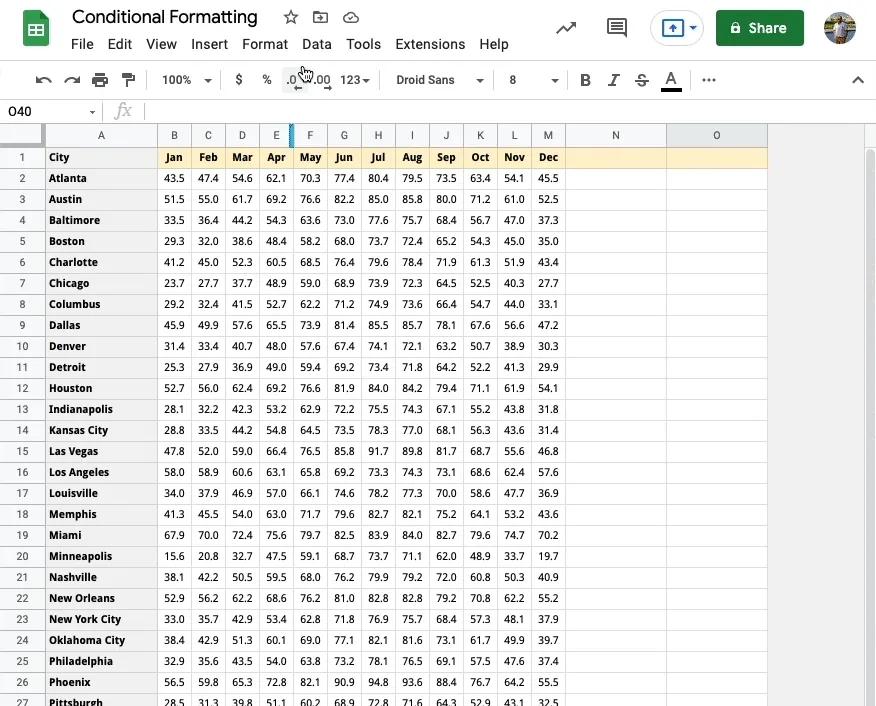876x706 pixels.
Task: Expand the Droid Sans font dropdown
Action: click(439, 80)
